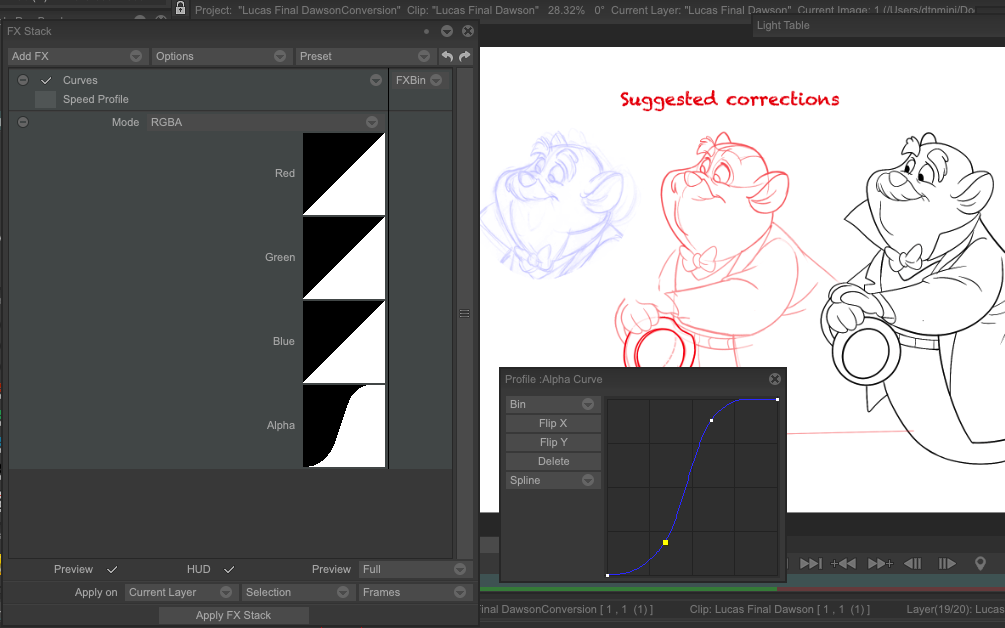
Task: Open the Alpha channel curve thumbnail
Action: click(344, 426)
